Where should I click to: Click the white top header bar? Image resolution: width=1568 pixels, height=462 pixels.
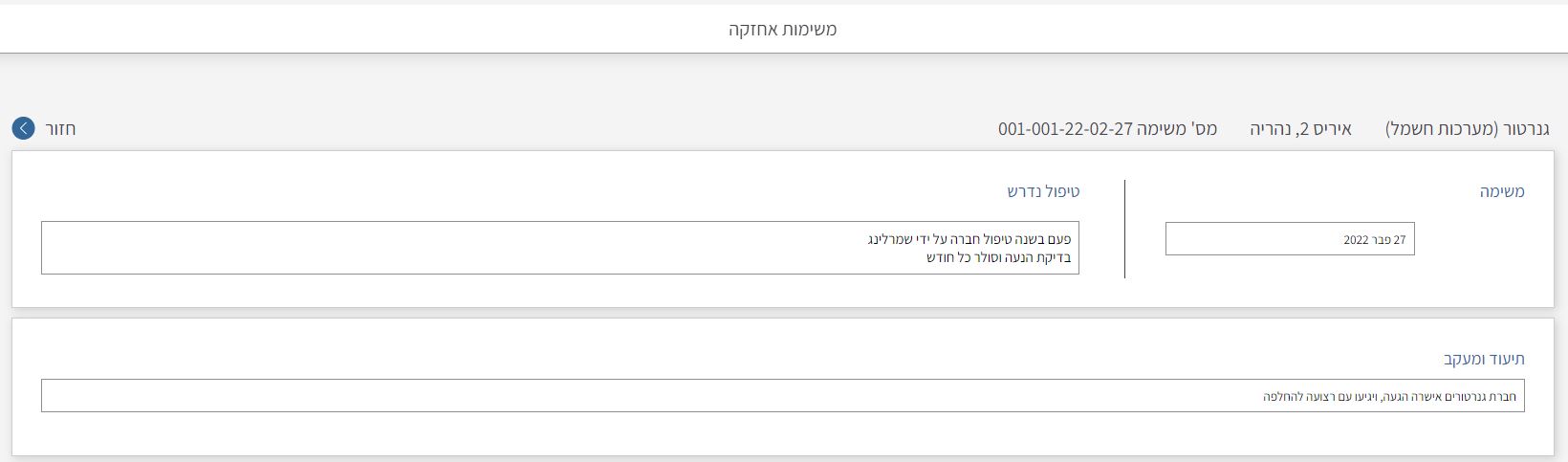382,30
